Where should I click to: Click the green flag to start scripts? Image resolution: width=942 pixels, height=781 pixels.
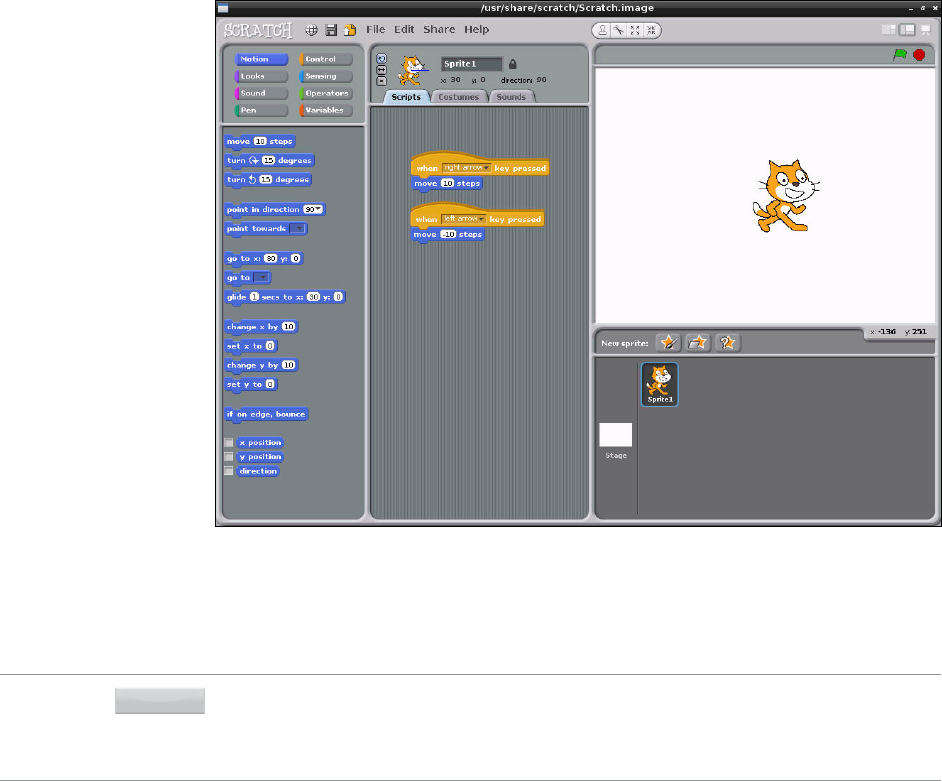899,55
